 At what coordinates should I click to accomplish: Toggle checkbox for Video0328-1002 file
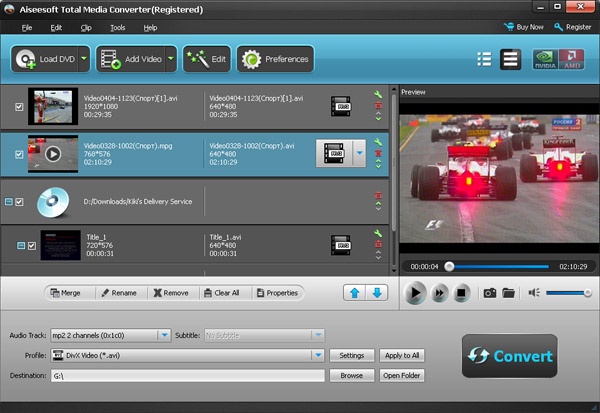point(19,153)
